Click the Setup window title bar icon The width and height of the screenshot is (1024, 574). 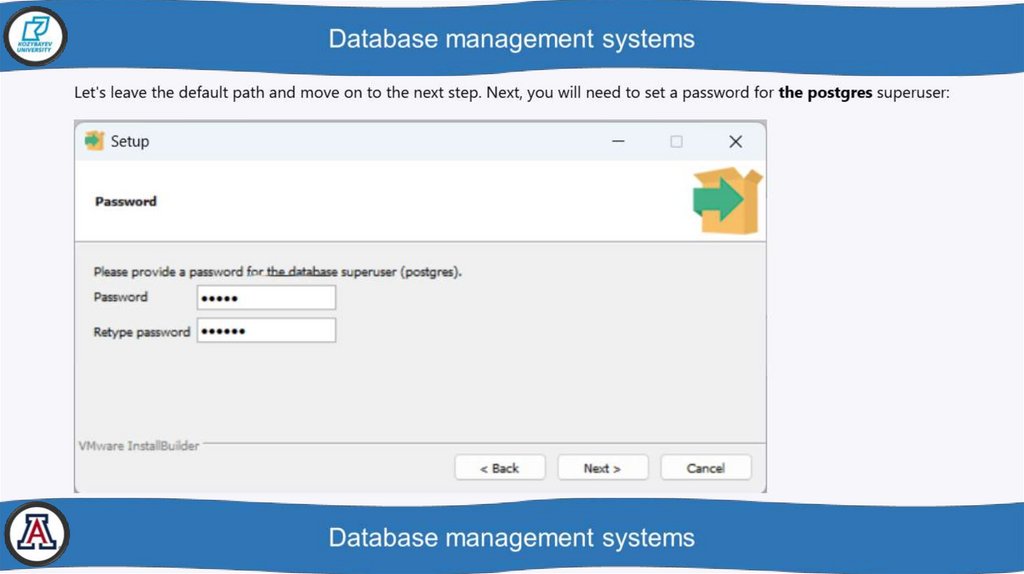95,141
